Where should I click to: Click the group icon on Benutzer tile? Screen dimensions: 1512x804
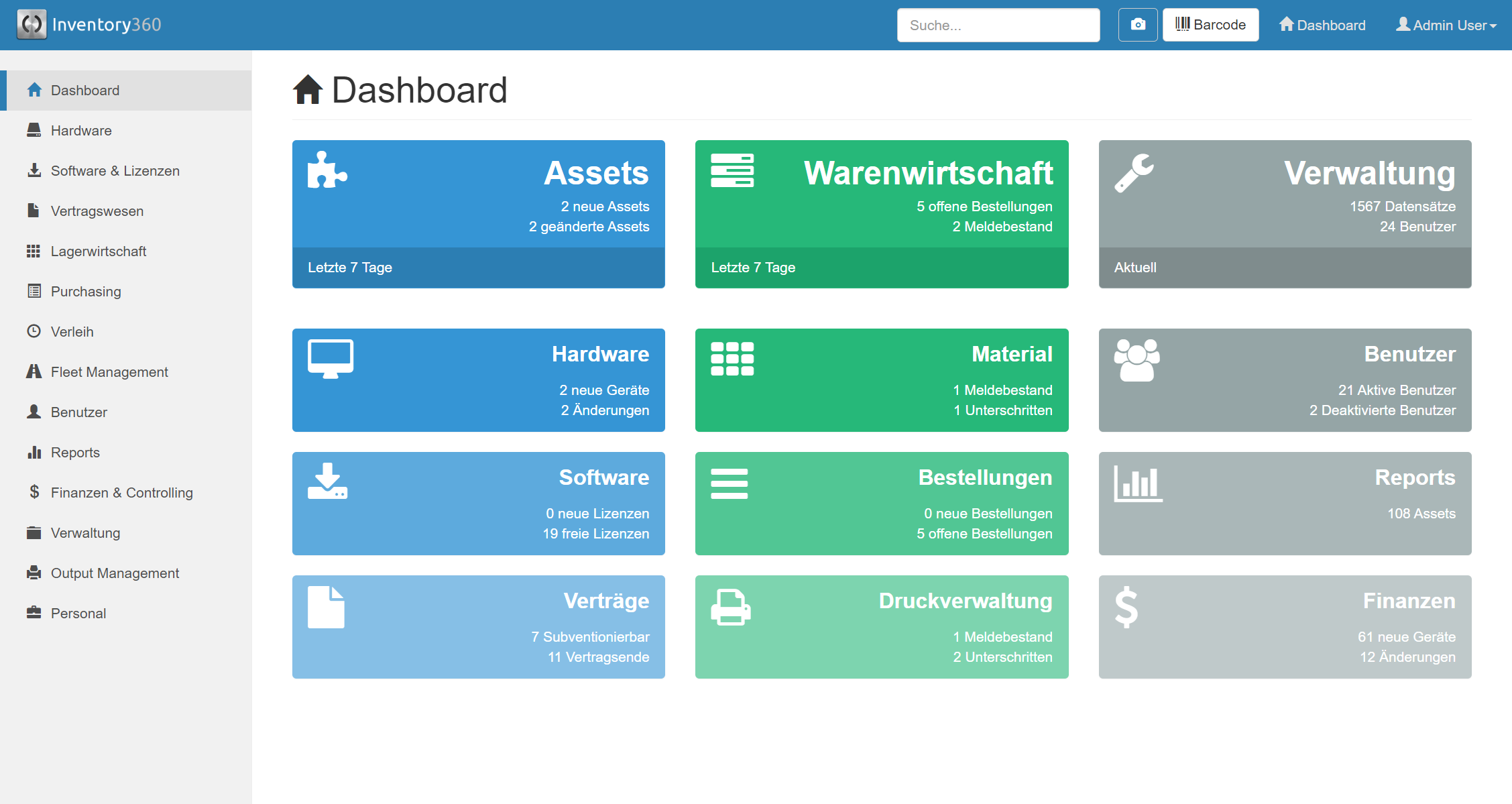[x=1137, y=360]
